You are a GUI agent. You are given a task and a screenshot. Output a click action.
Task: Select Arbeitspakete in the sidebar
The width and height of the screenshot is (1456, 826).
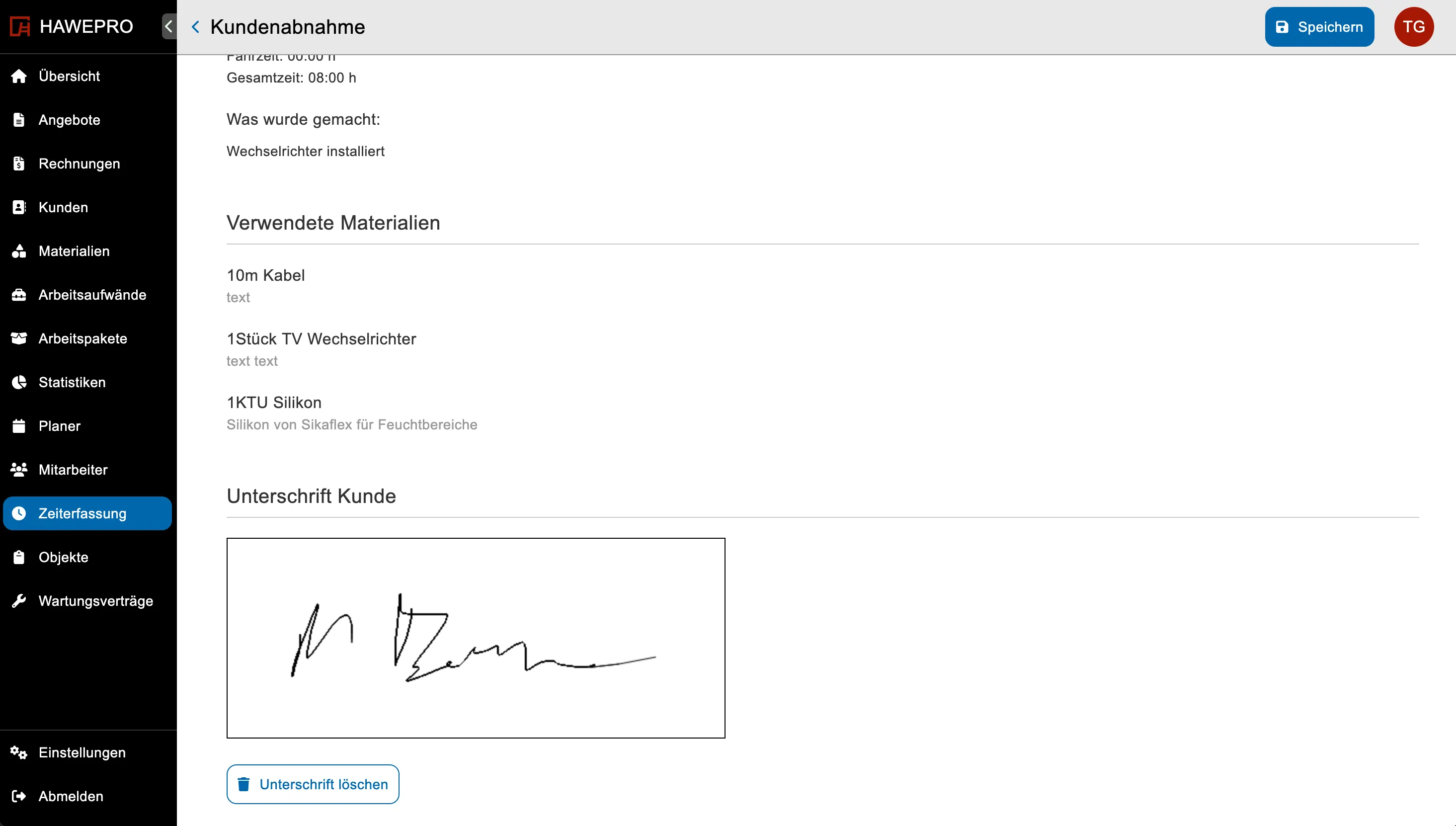83,338
